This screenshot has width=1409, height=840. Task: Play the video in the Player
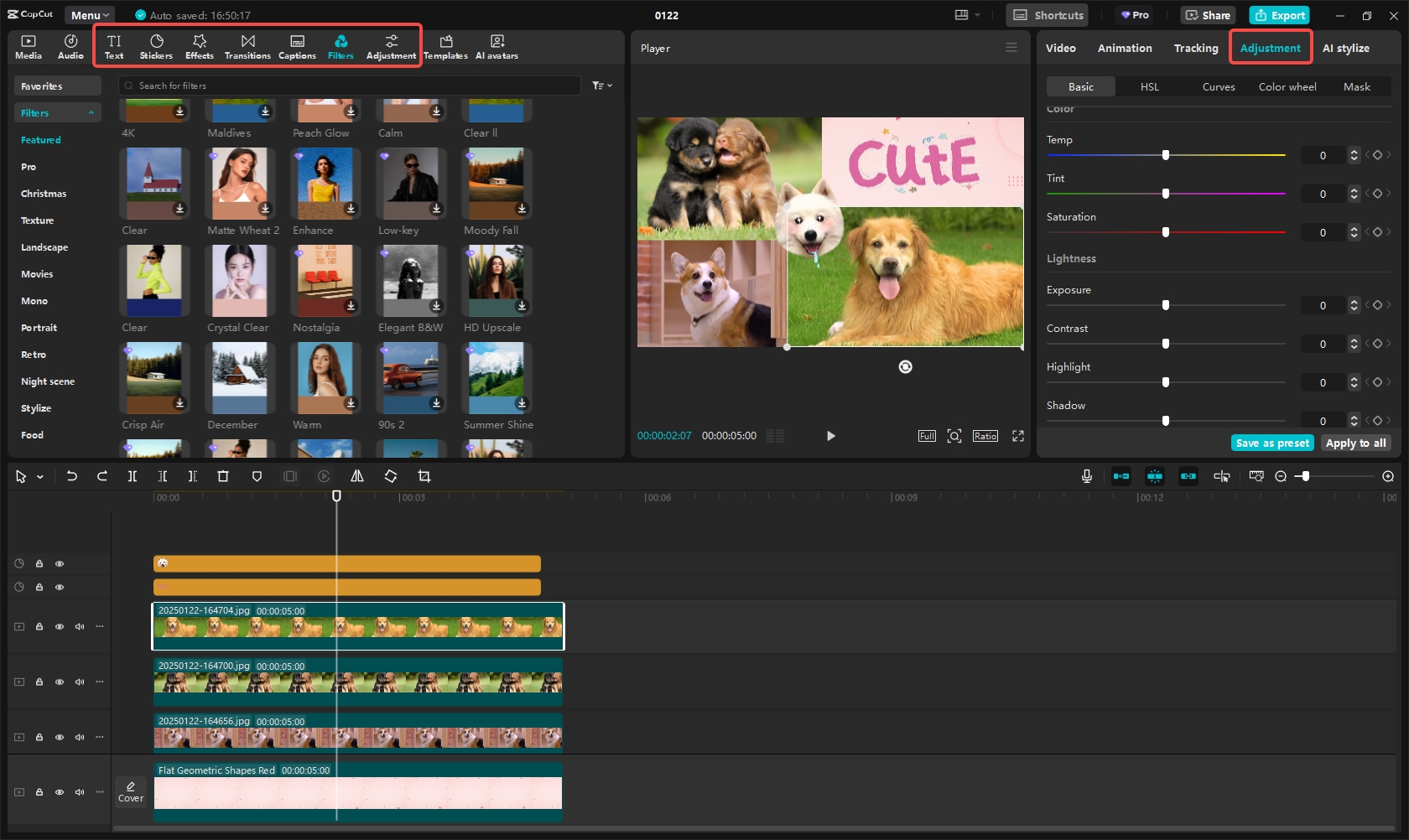tap(830, 436)
